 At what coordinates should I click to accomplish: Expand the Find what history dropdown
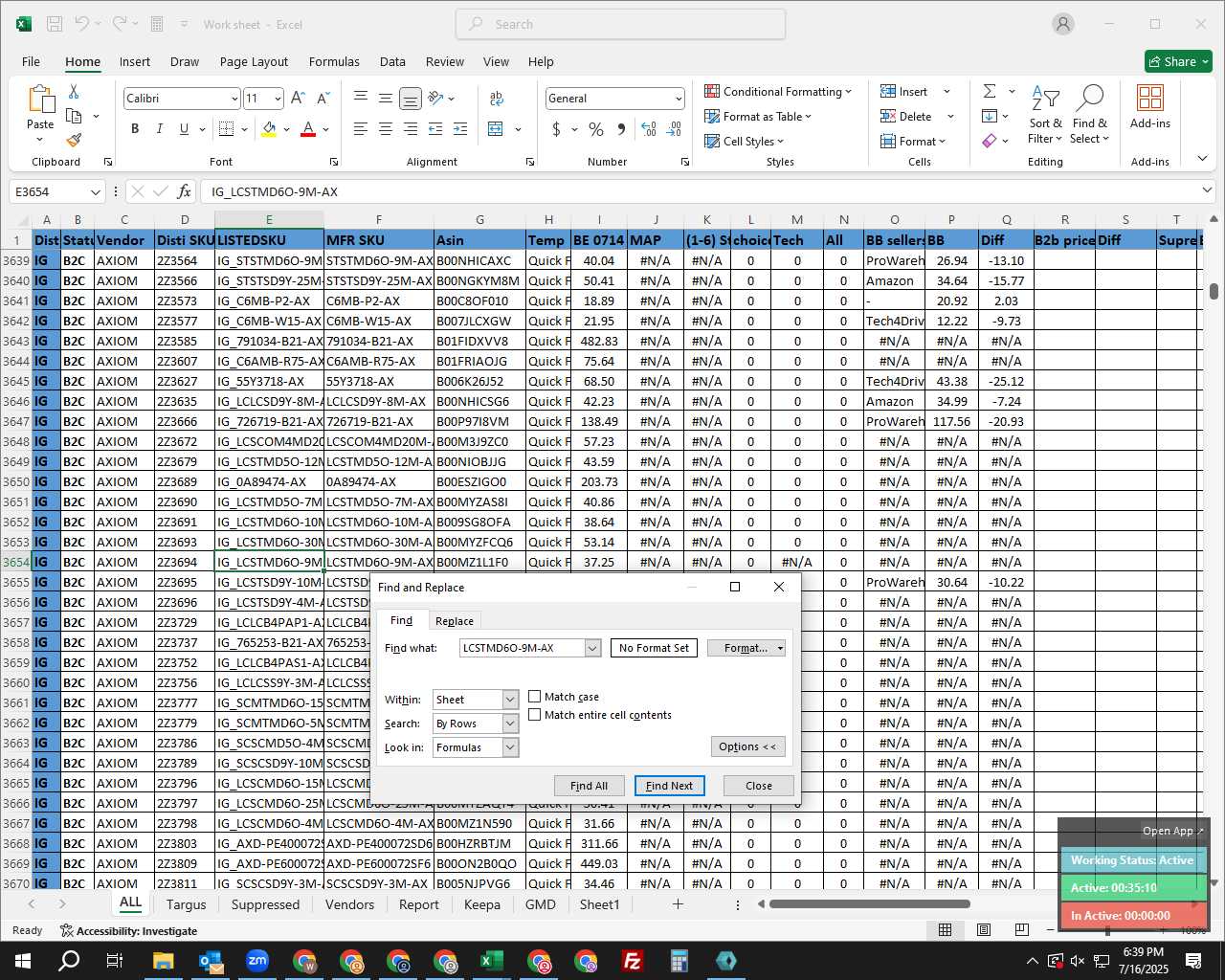click(x=592, y=648)
